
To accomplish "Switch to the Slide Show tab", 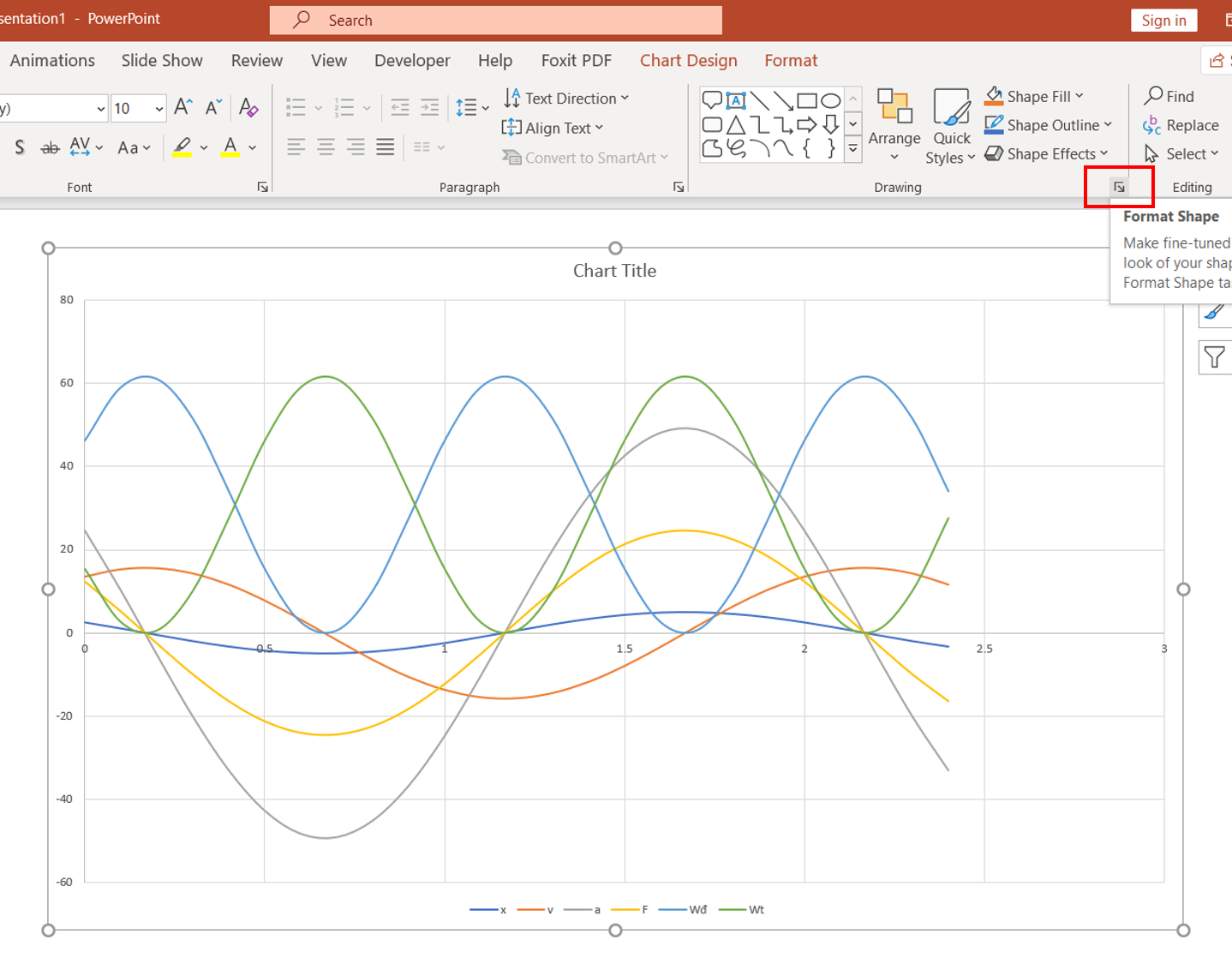I will (x=162, y=61).
